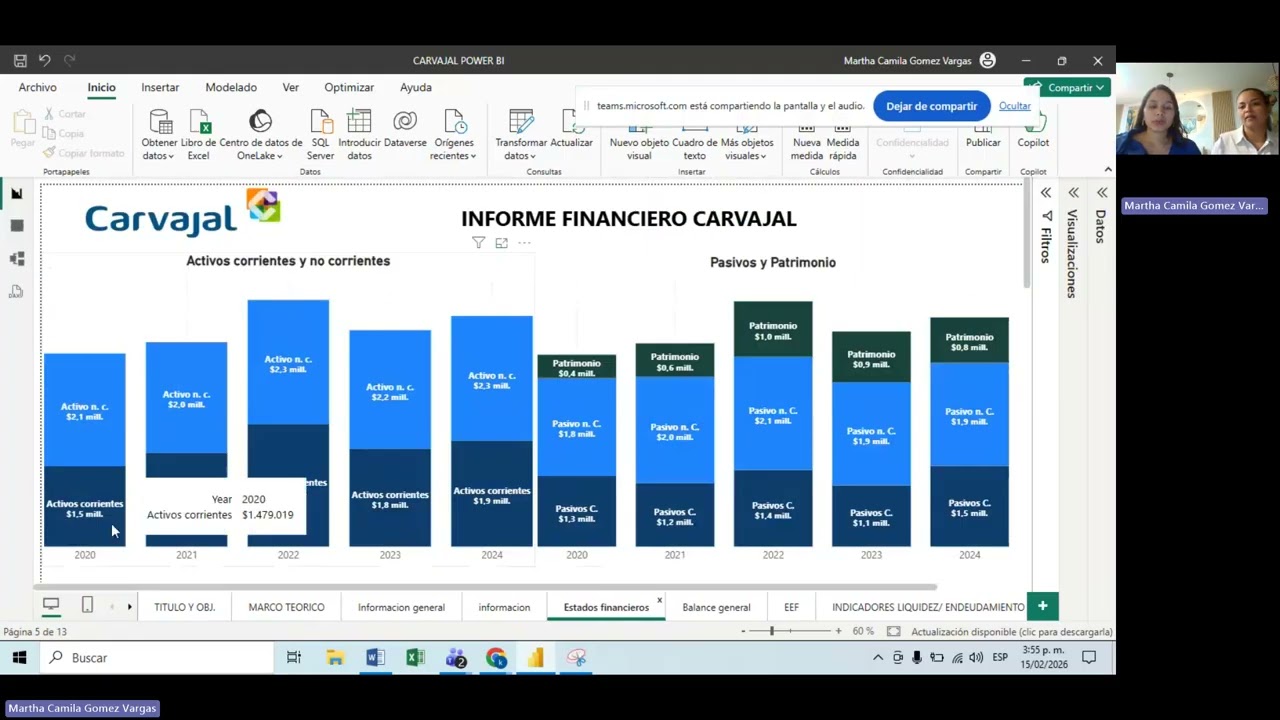
Task: Open Informacion general page tab
Action: [401, 607]
